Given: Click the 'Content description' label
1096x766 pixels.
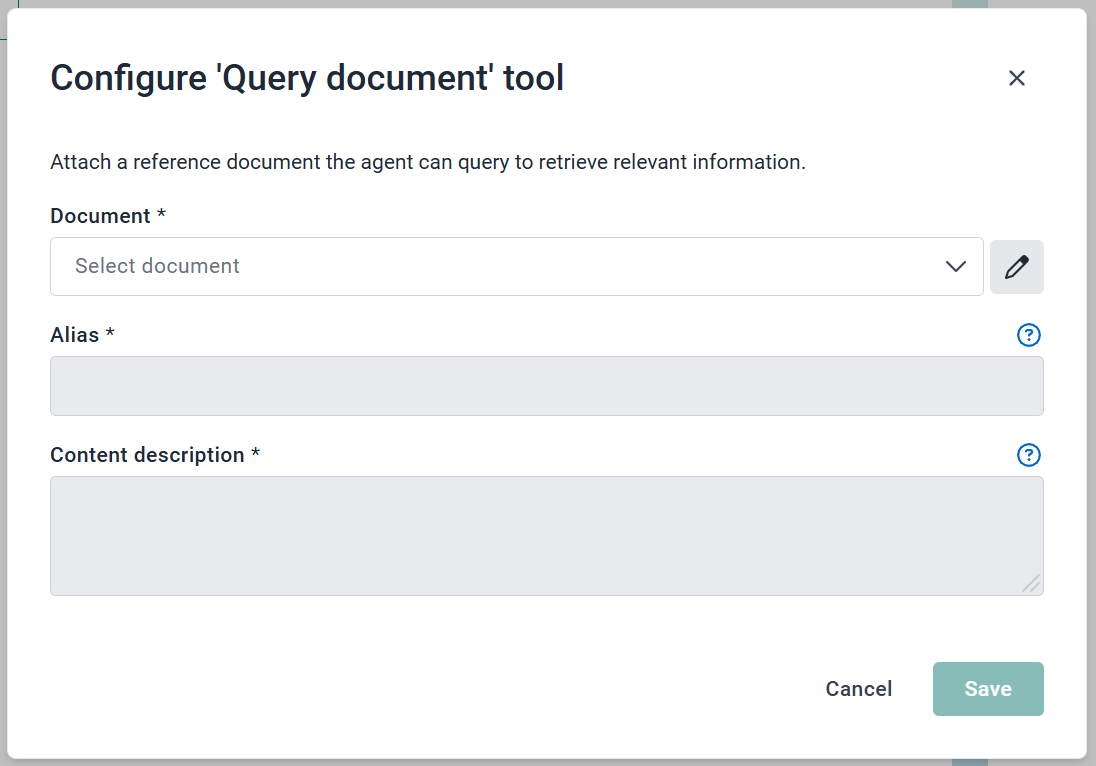Looking at the screenshot, I should pyautogui.click(x=147, y=455).
